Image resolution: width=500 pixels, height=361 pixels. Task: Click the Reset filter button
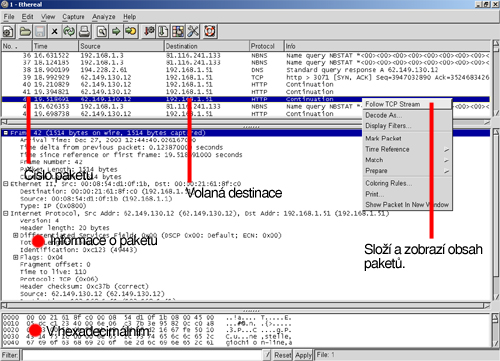point(283,355)
